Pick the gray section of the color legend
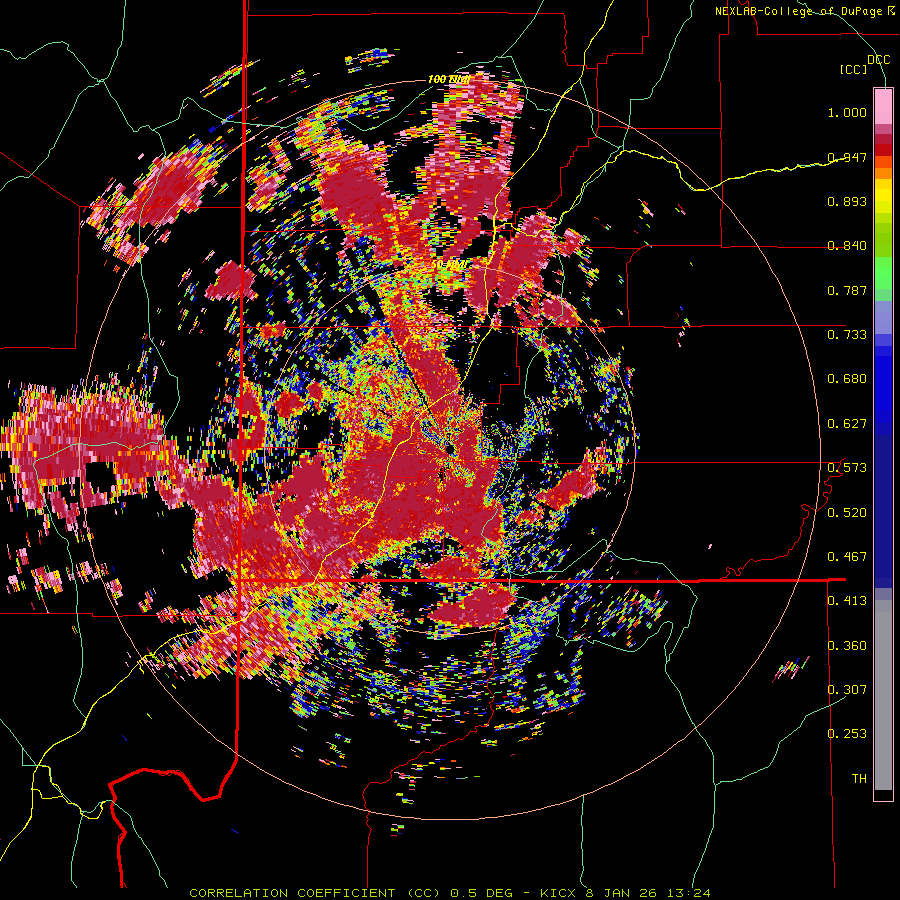Screen dimensions: 900x900 coord(883,695)
